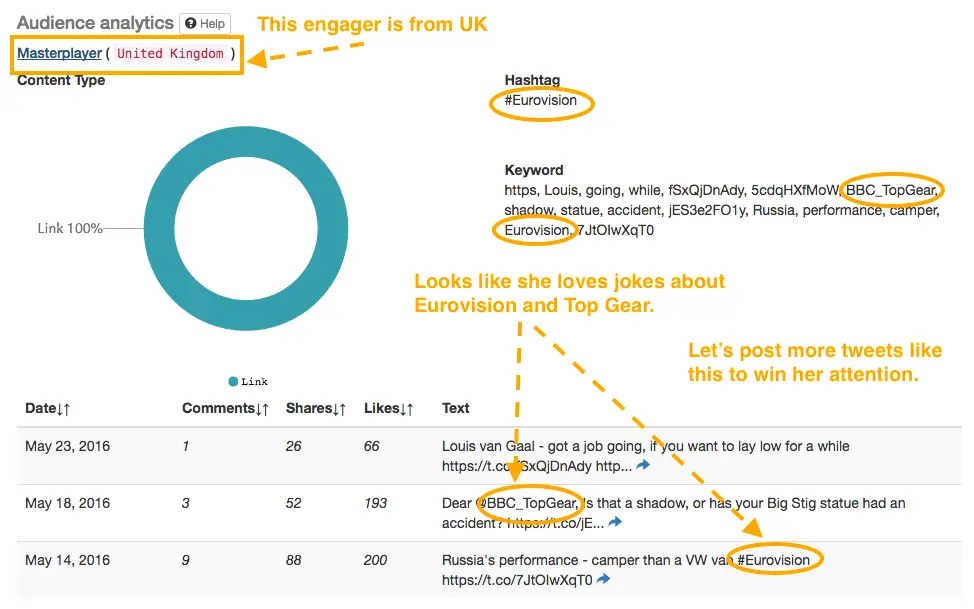Screen dimensions: 974x609
Task: Open the Masterplayer profile link
Action: (59, 53)
